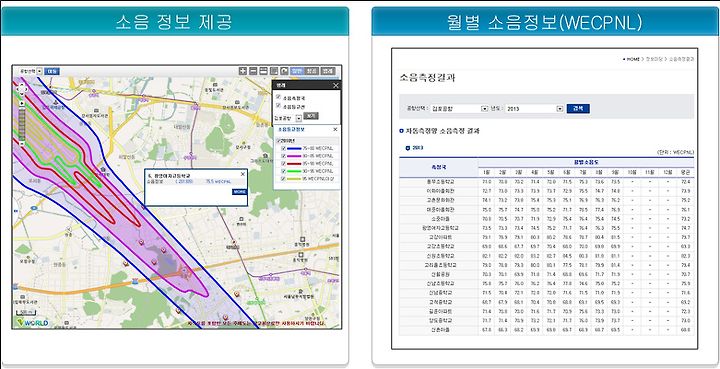Toggle the 2010년 year checkbox
The width and height of the screenshot is (720, 369).
tap(278, 140)
